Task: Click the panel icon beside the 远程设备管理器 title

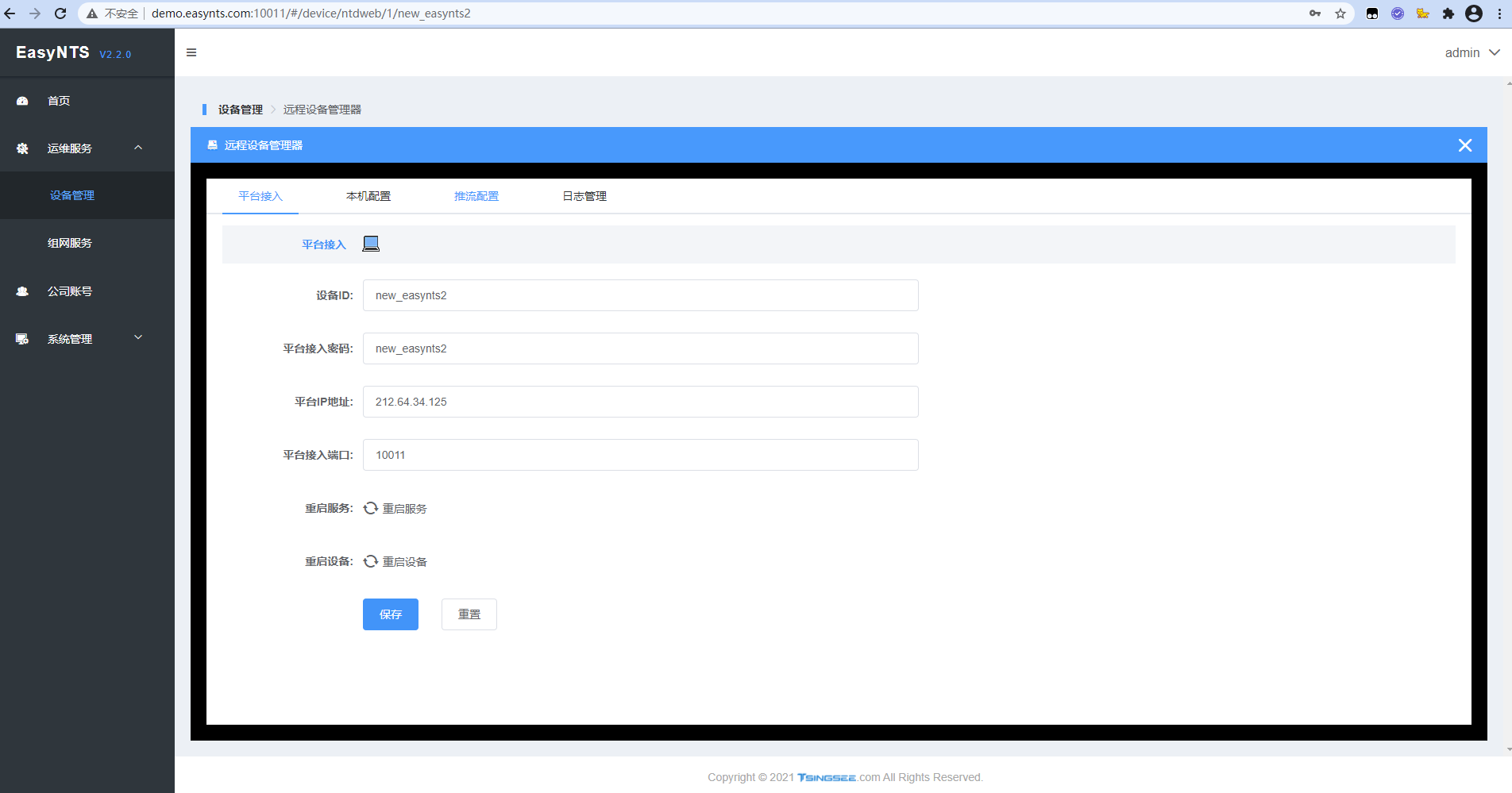Action: pos(212,145)
